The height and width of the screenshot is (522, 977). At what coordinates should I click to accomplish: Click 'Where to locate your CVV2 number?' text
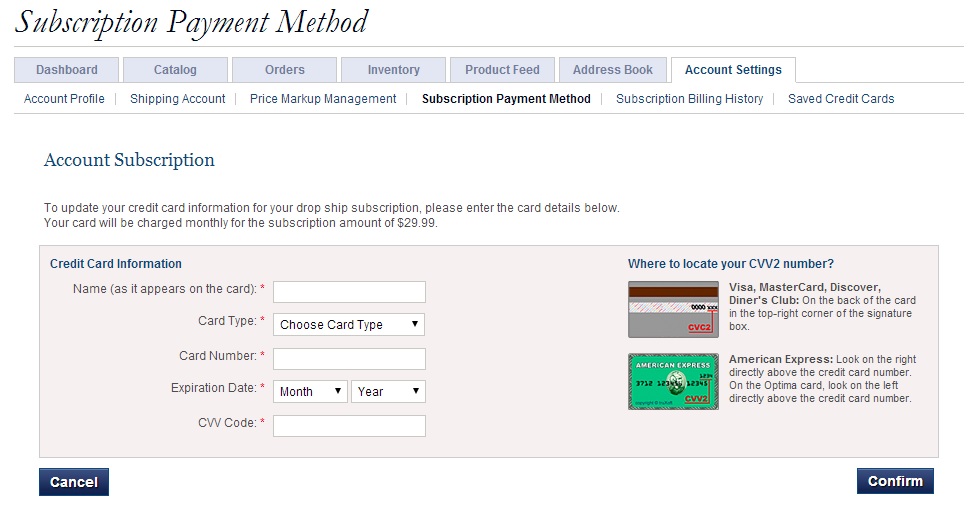click(x=731, y=263)
